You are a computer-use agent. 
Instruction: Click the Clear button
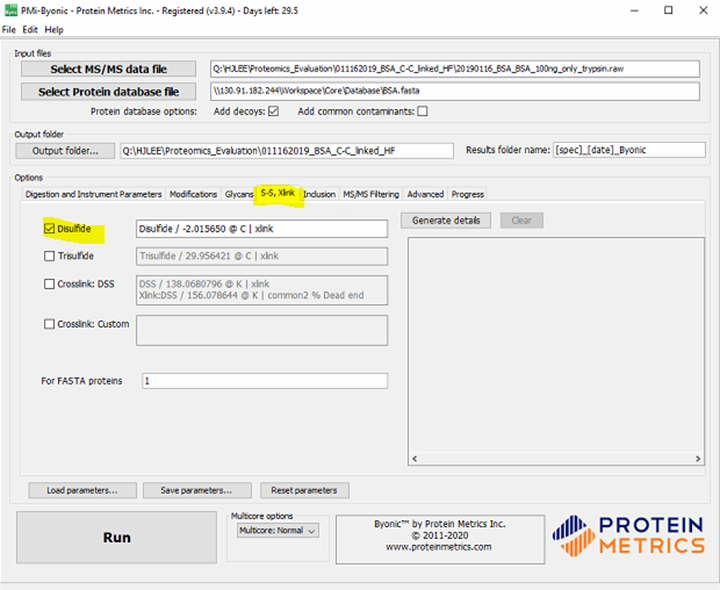coord(522,220)
